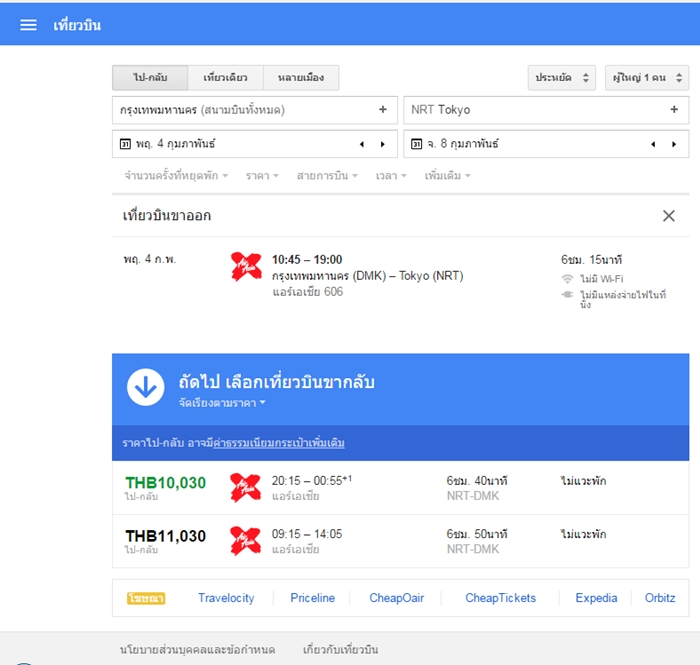The image size is (700, 665).
Task: Click AirAsia logo of 20:15 return flight
Action: [246, 488]
